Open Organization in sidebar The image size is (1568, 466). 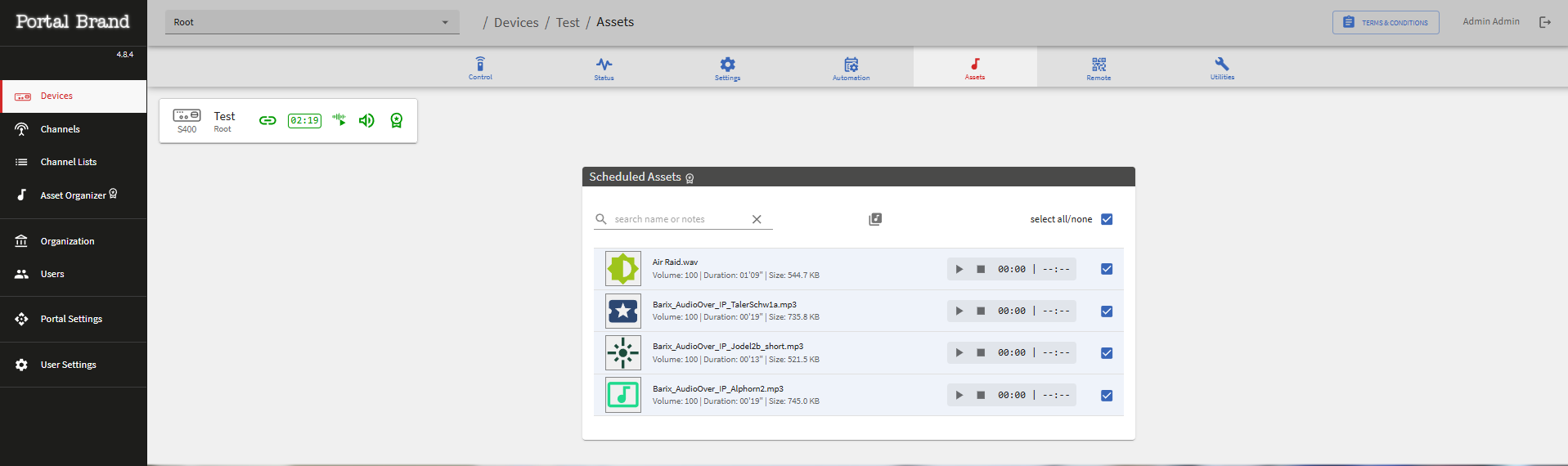[x=74, y=241]
